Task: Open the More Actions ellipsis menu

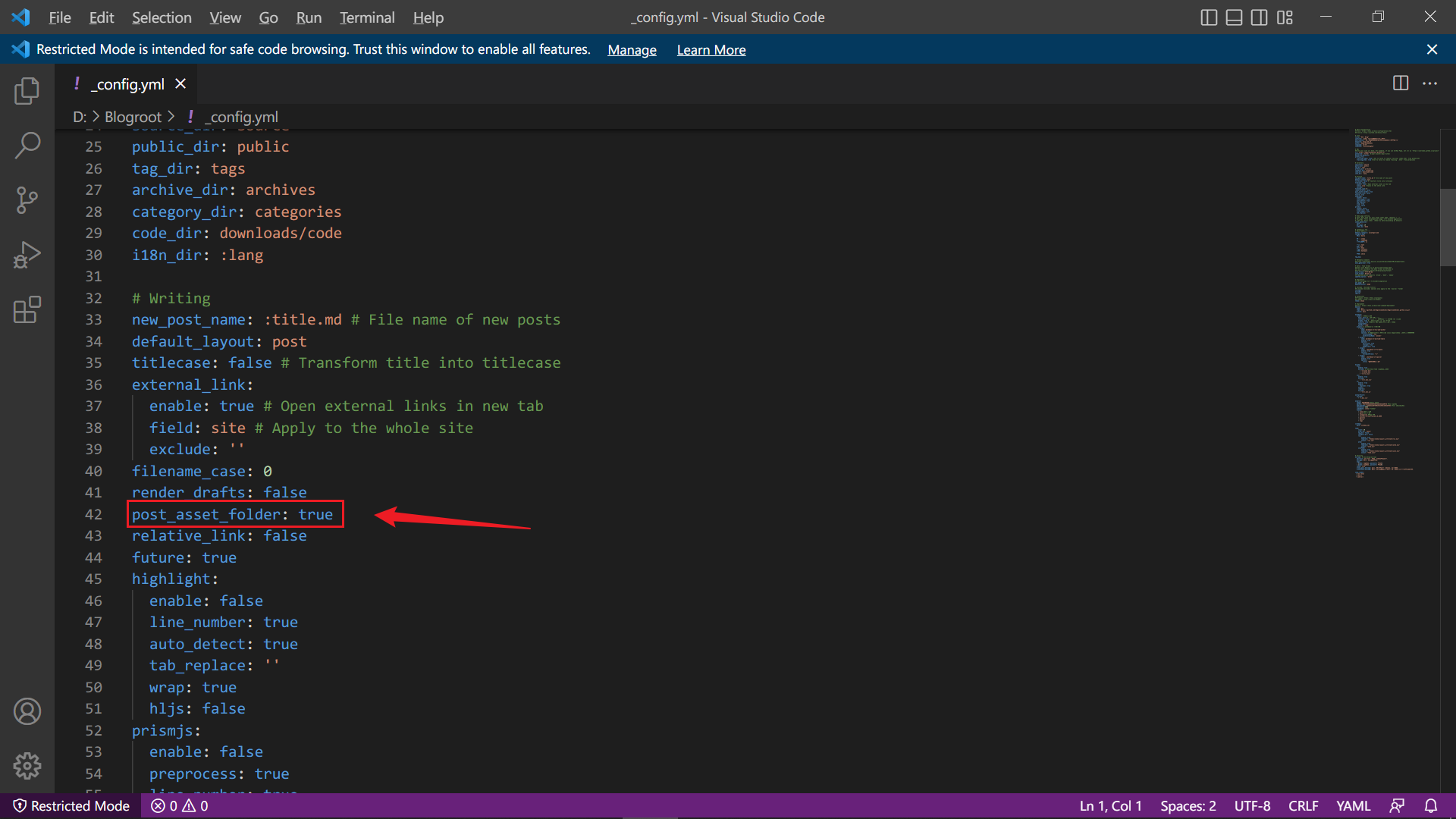Action: click(x=1430, y=83)
